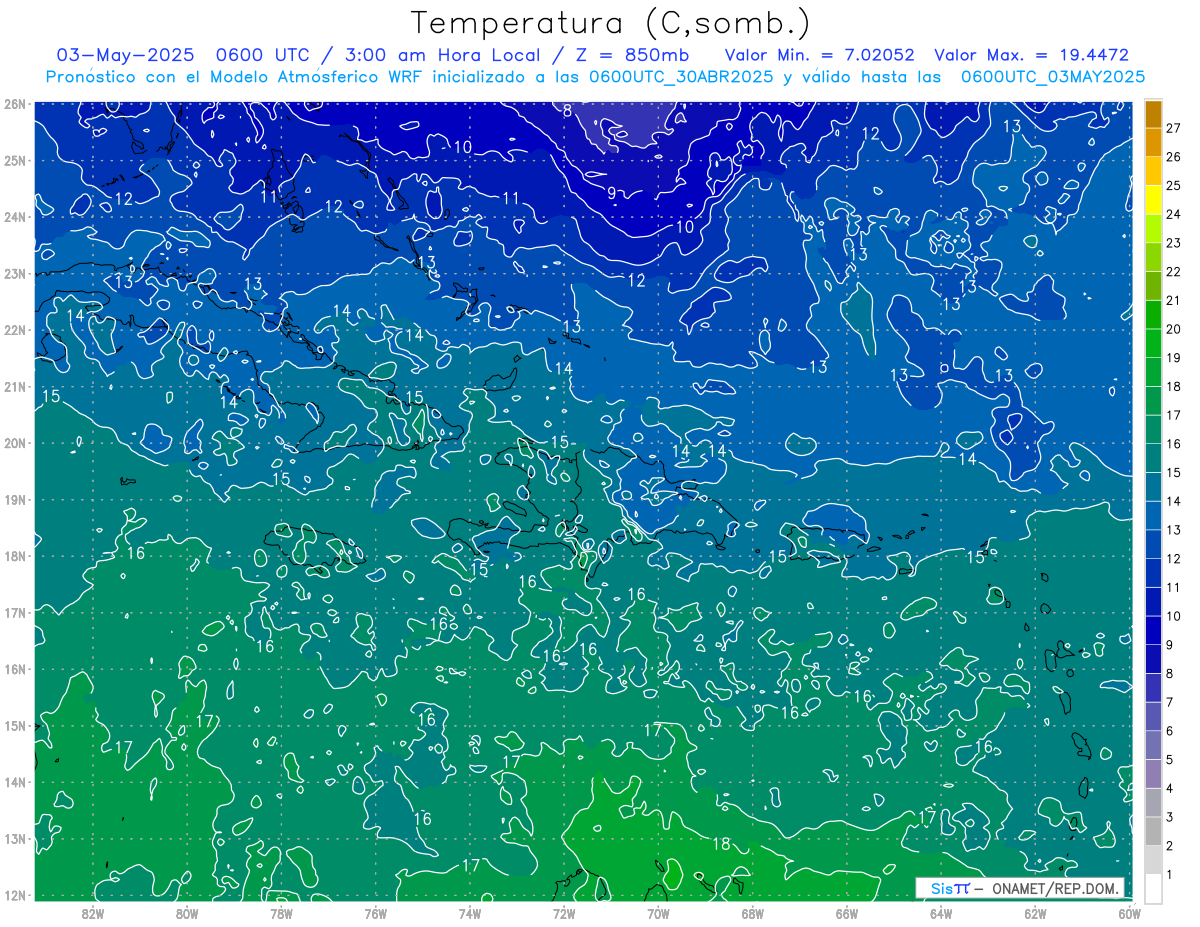Select the color scale label 21
The image size is (1200, 927).
click(x=1174, y=301)
